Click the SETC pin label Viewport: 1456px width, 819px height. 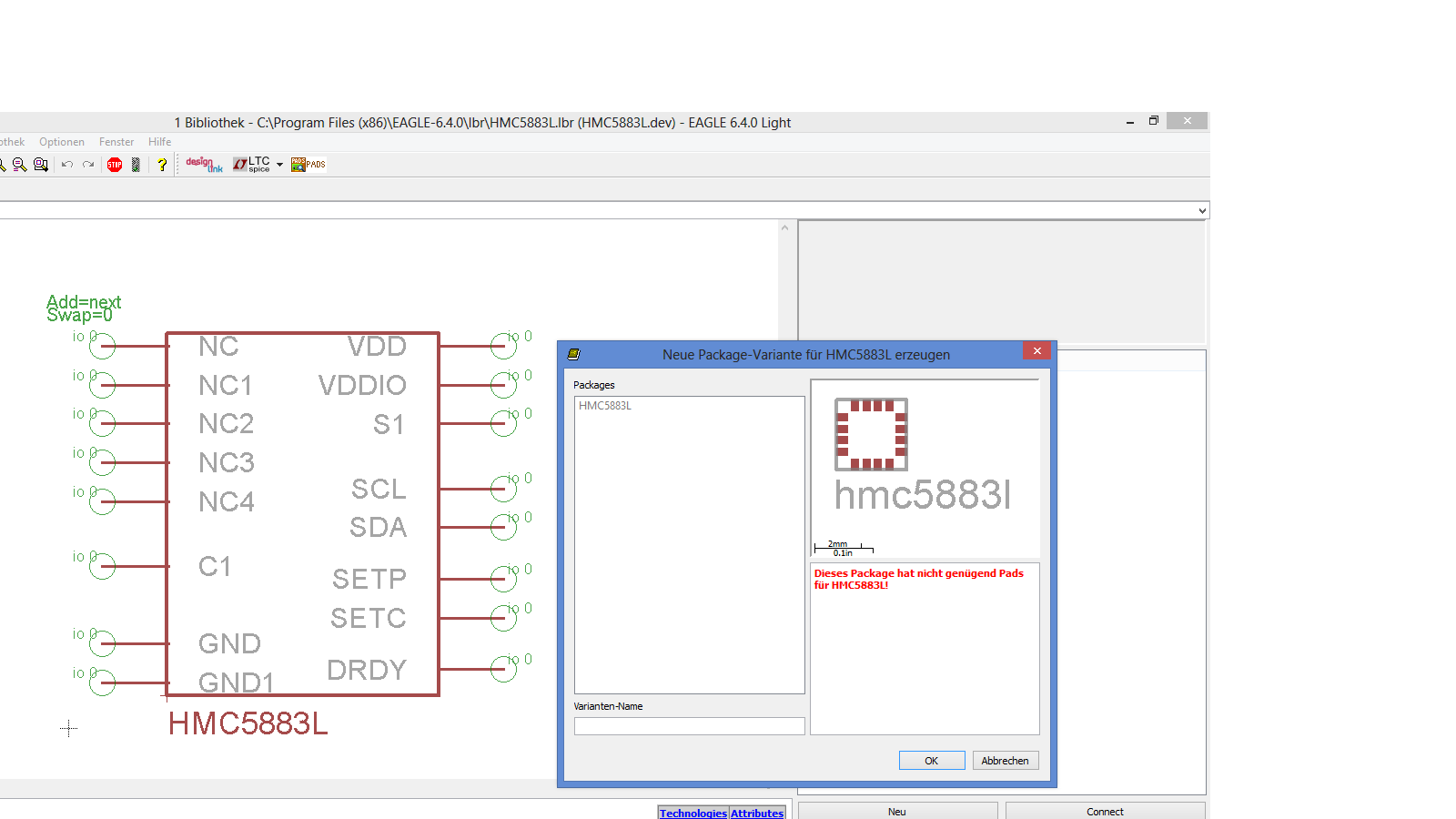coord(369,619)
